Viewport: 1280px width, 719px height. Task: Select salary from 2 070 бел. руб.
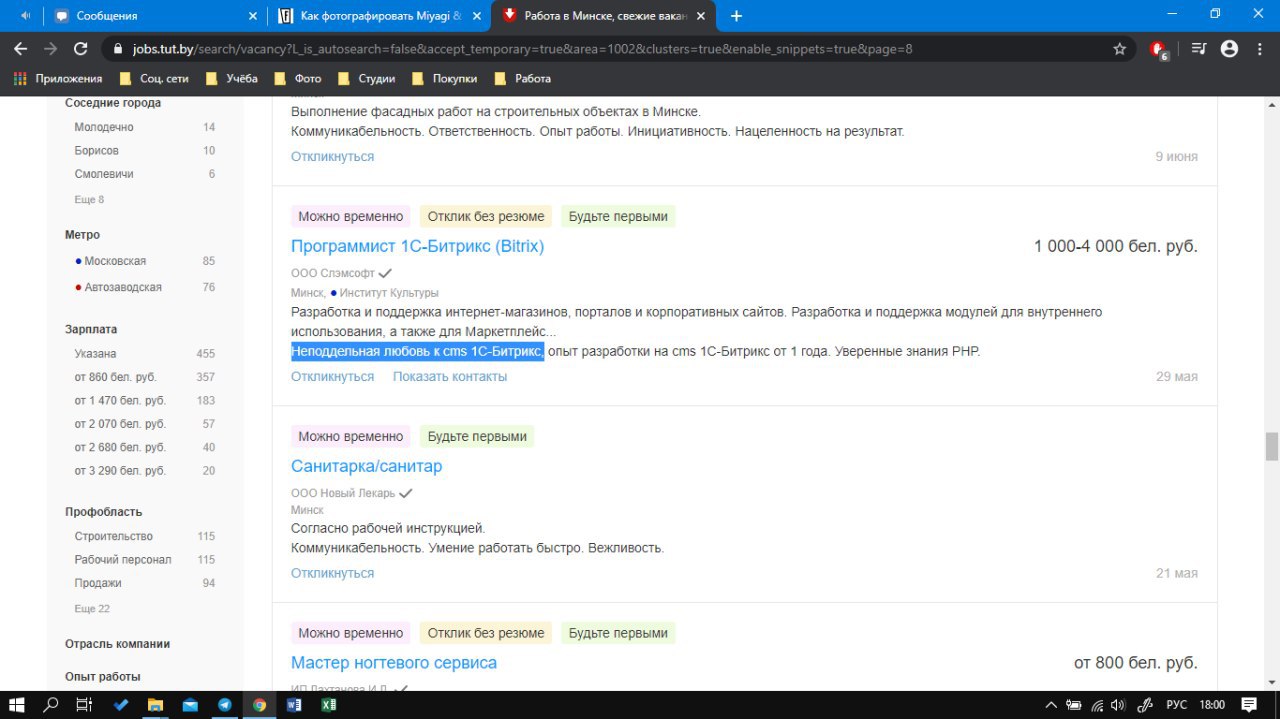[120, 424]
